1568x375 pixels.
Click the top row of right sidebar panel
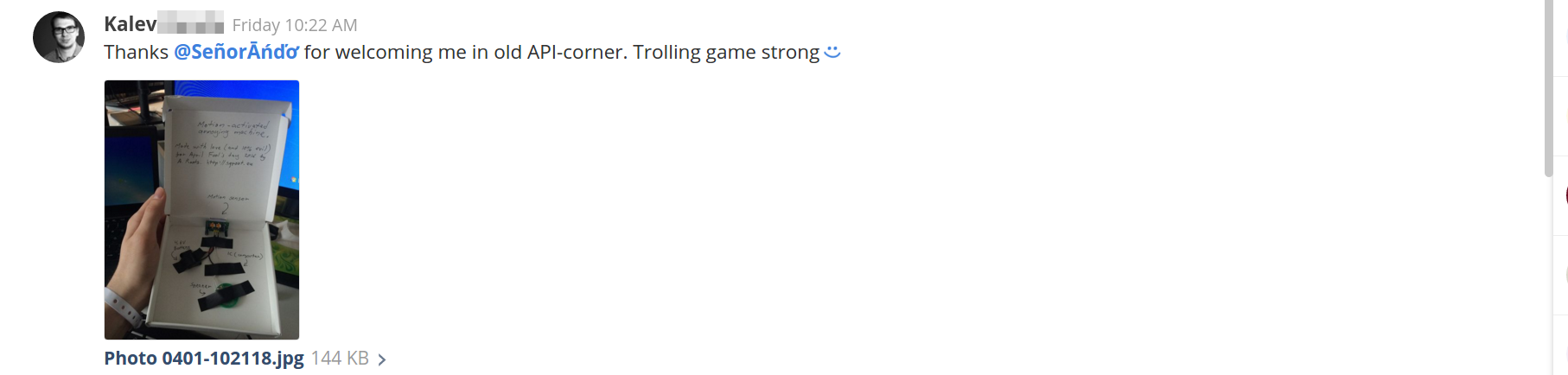point(1561,38)
